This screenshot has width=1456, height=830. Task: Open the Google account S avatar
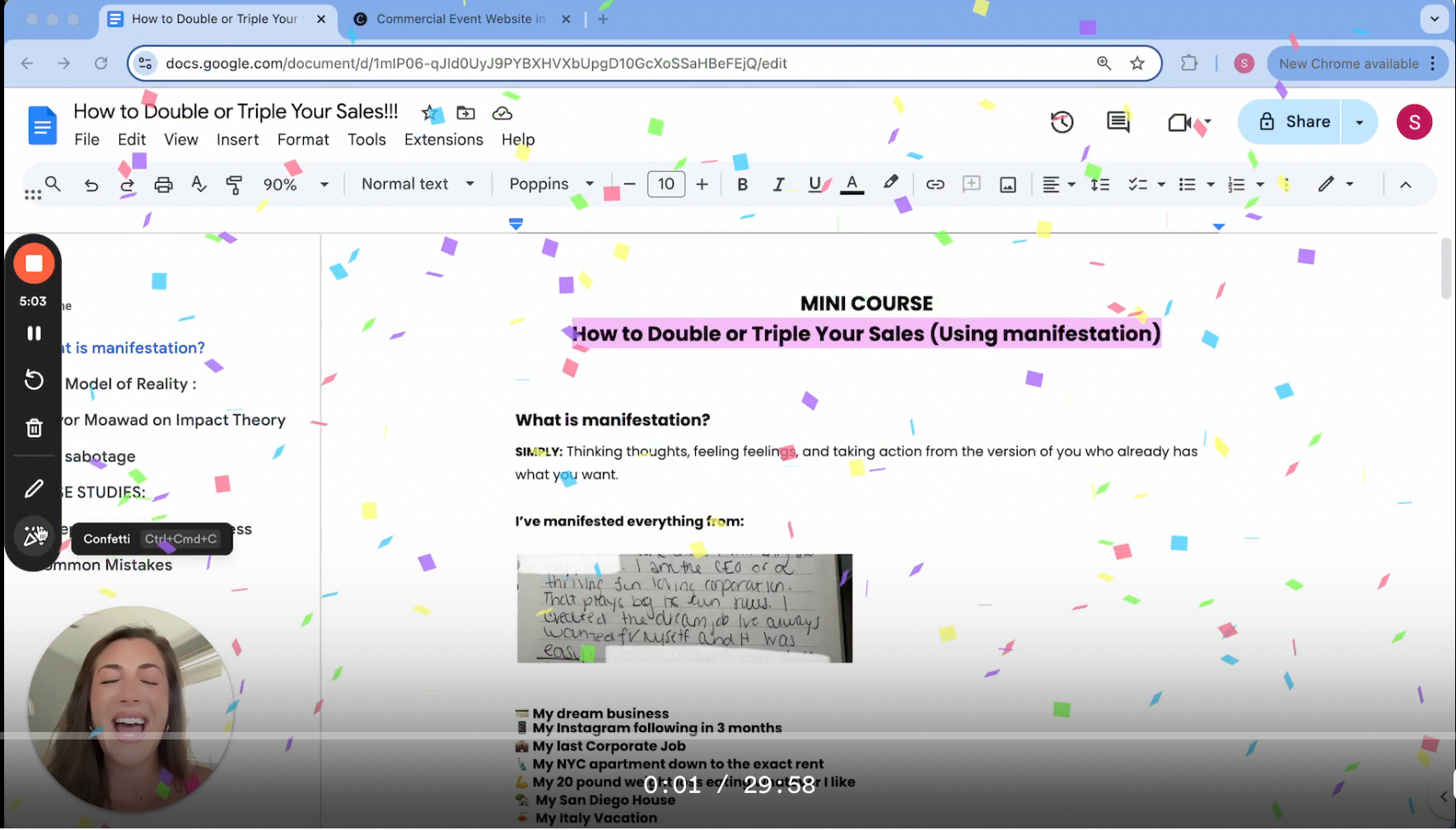(x=1414, y=122)
